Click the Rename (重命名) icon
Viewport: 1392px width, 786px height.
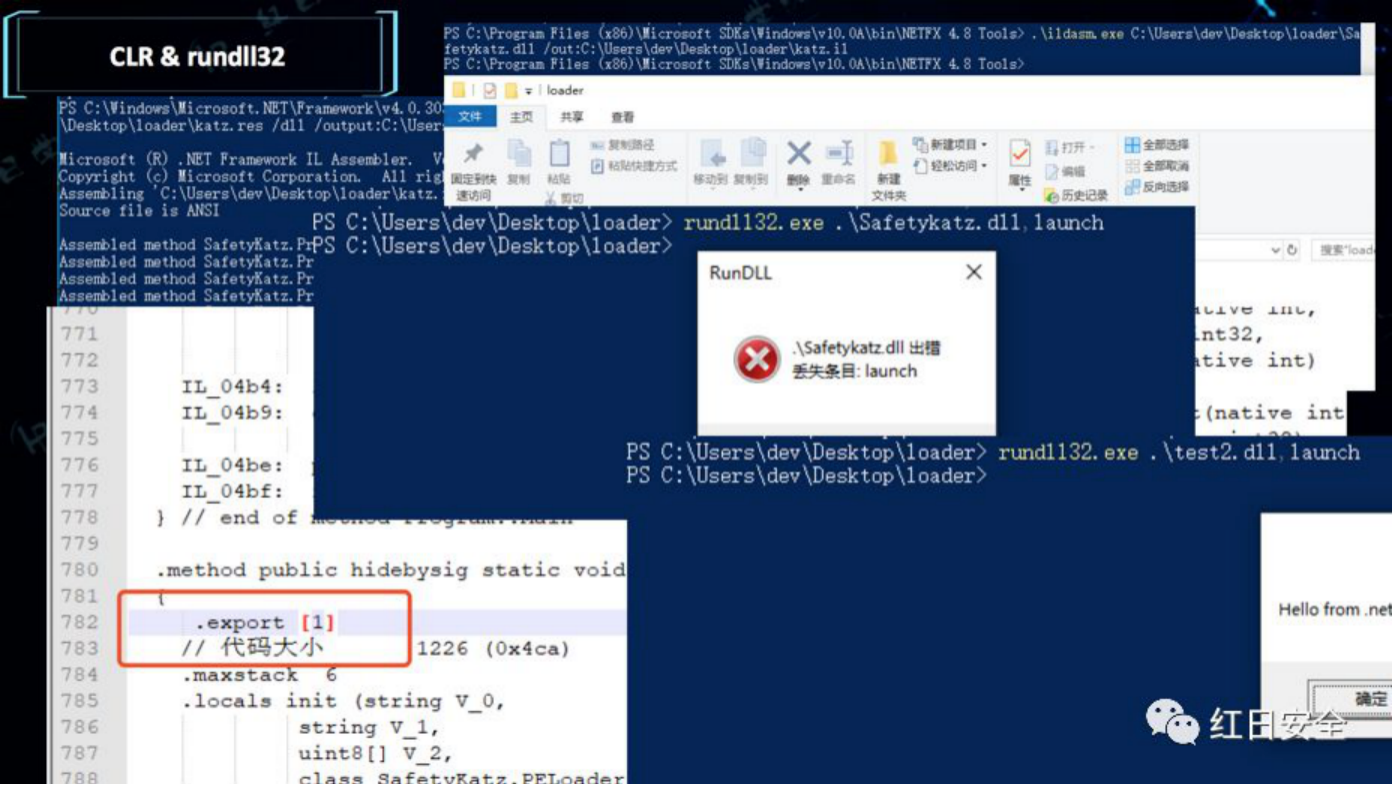[838, 153]
